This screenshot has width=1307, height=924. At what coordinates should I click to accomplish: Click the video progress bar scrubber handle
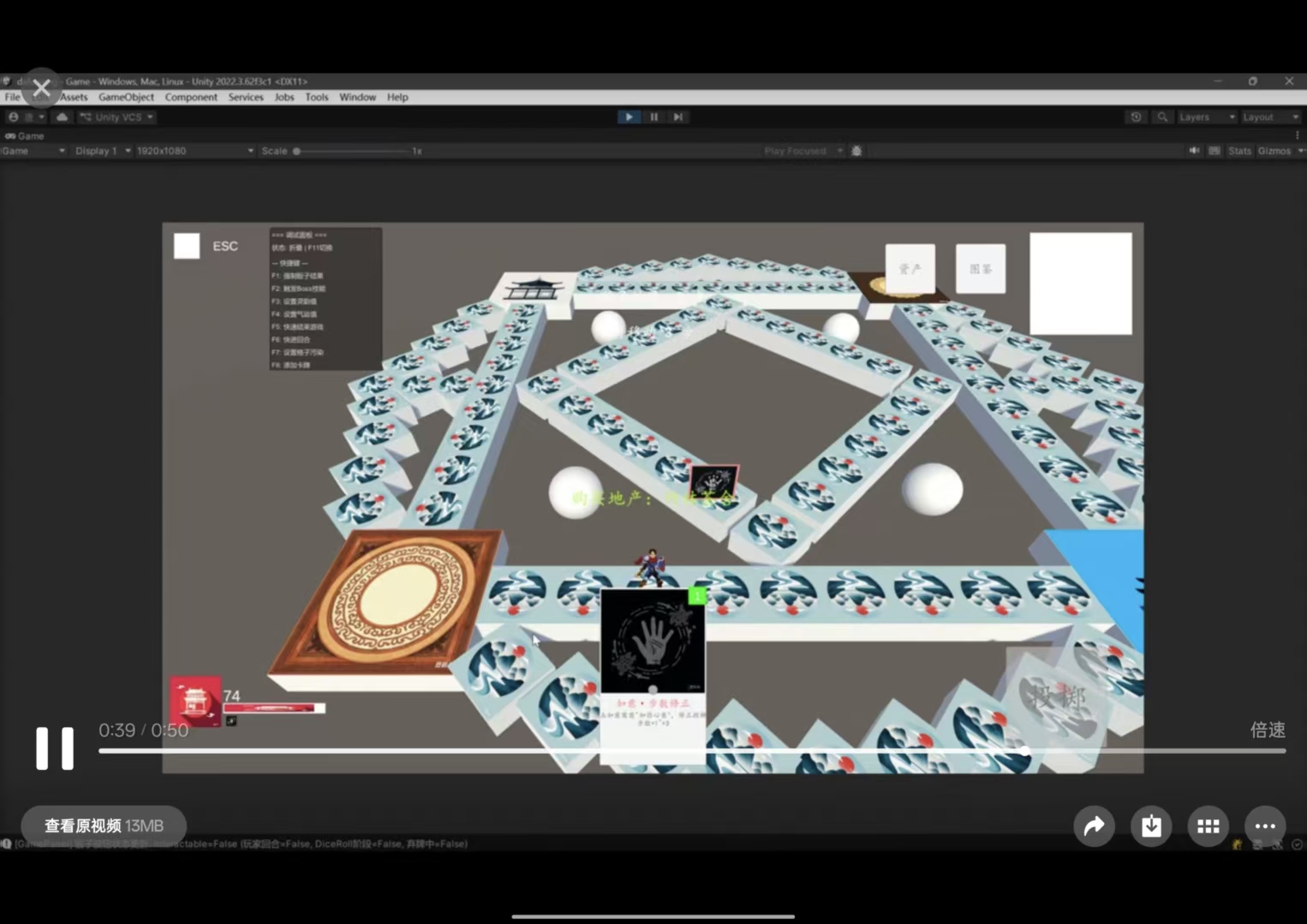pos(1024,751)
